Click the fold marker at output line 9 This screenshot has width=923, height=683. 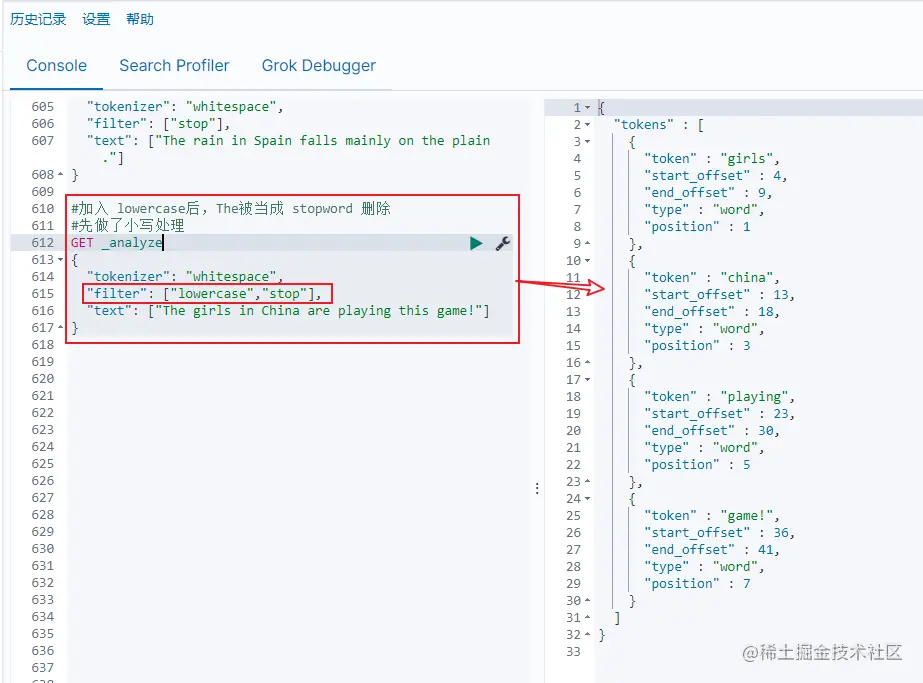587,244
